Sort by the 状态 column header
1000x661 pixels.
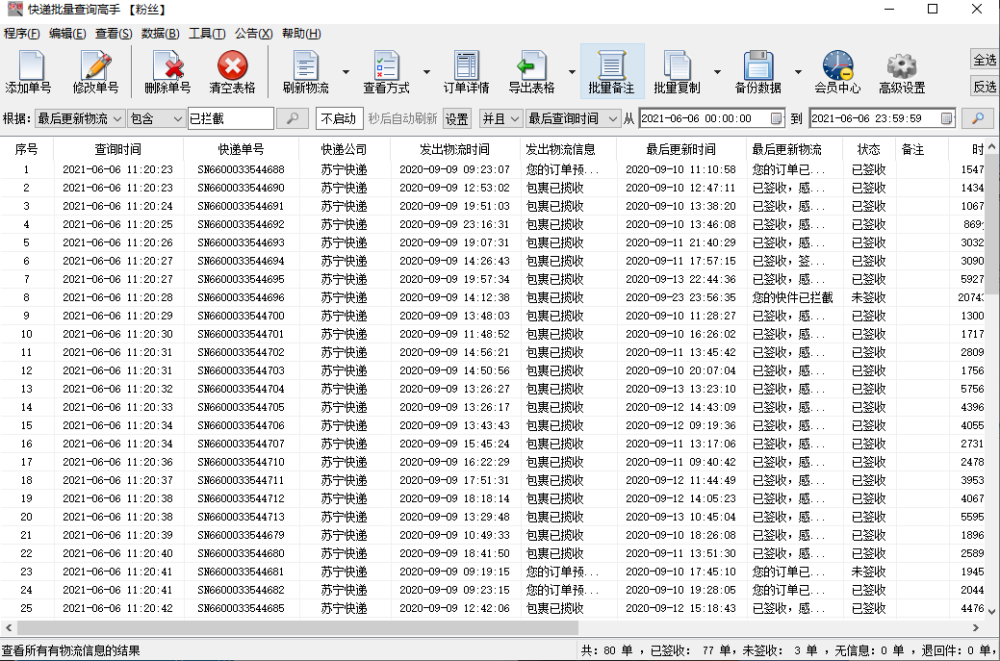[x=869, y=149]
